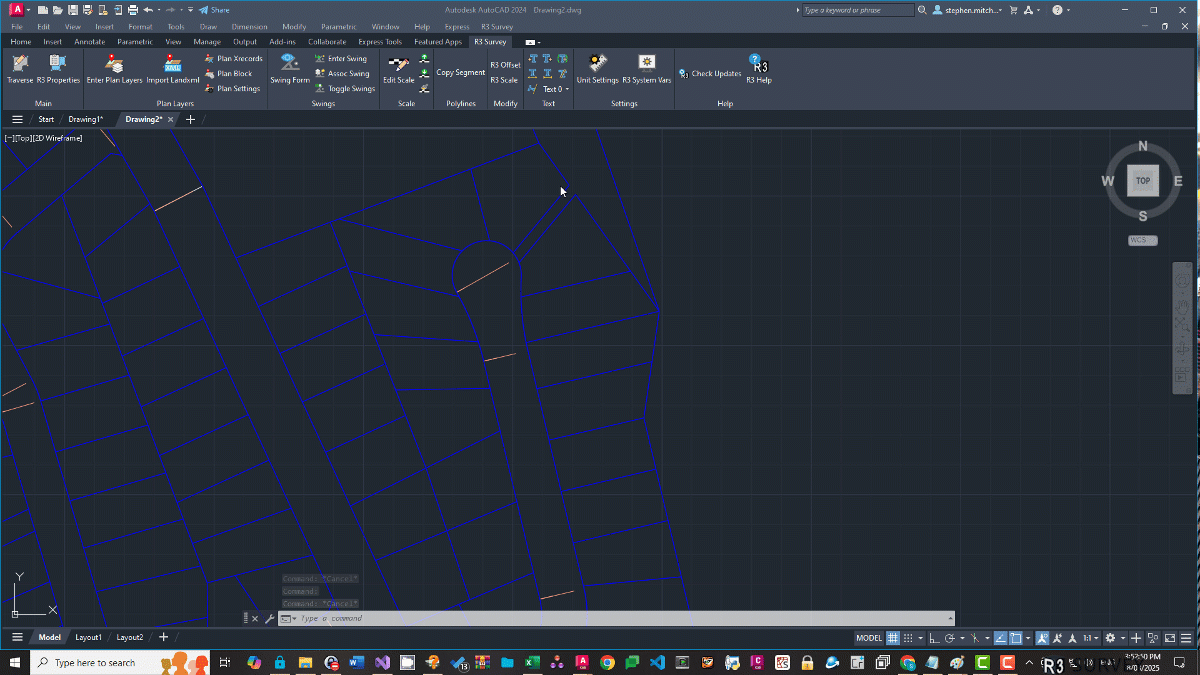Open the R3 Survey menu in menu bar

point(497,27)
